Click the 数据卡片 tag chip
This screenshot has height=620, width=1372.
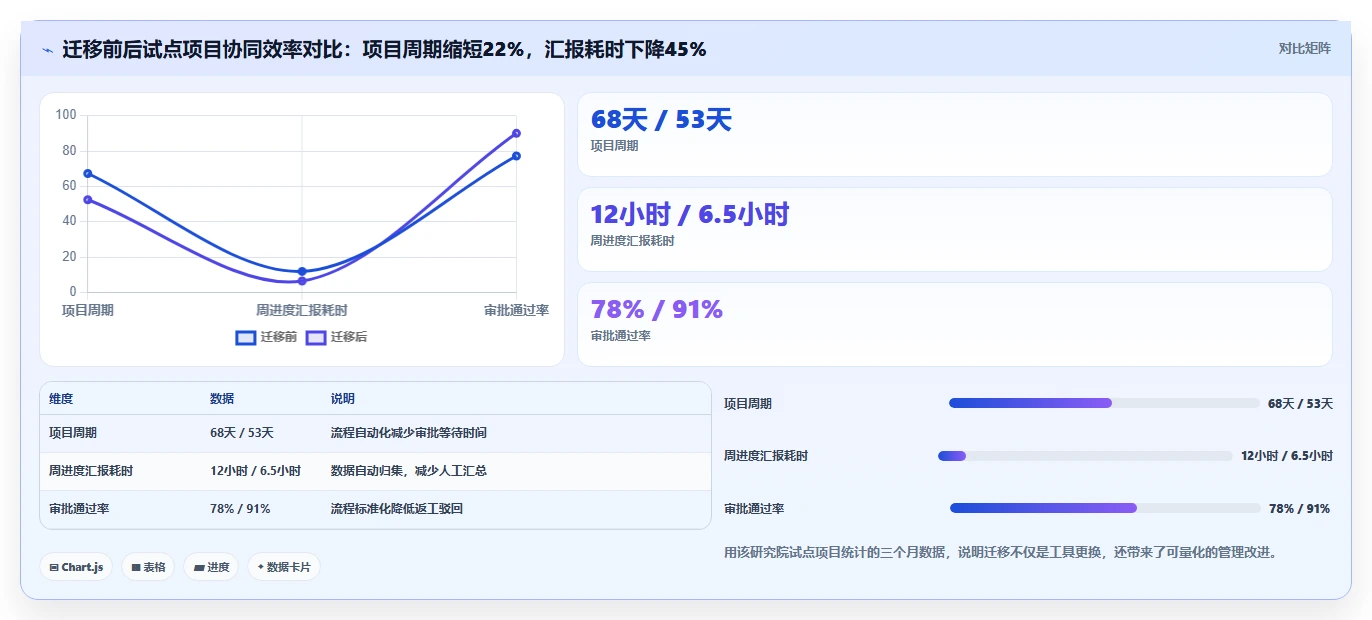tap(284, 567)
